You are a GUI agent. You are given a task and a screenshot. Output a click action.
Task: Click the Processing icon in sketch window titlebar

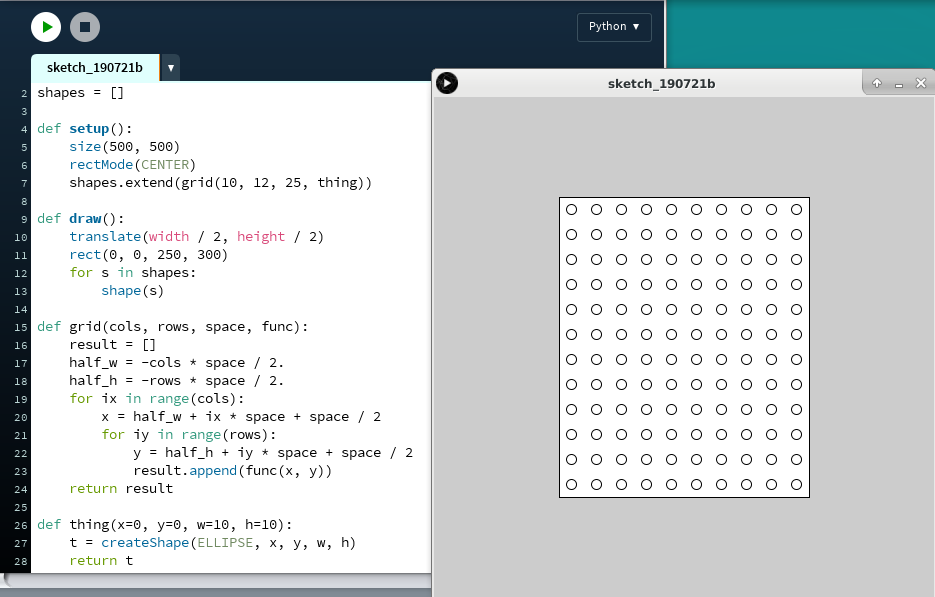coord(447,83)
